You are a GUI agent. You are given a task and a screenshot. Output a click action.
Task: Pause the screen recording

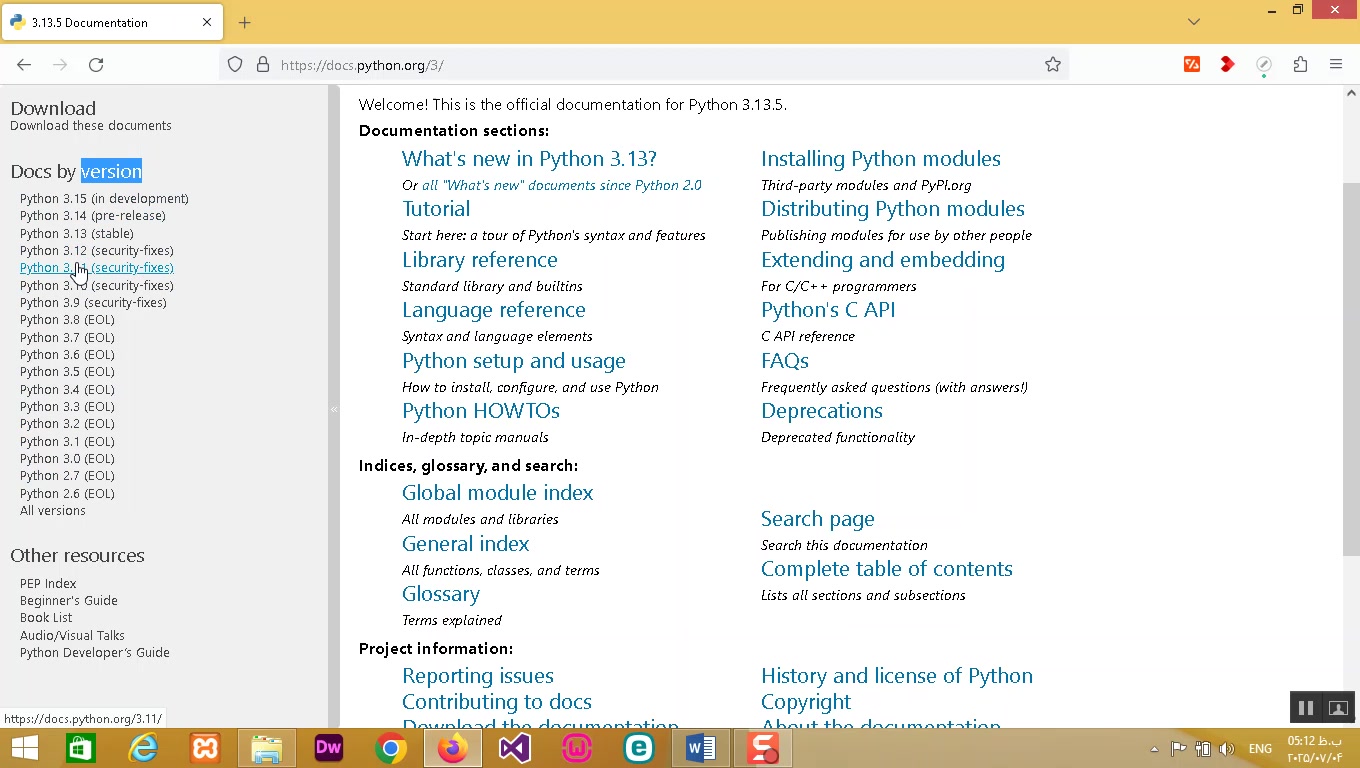1305,708
